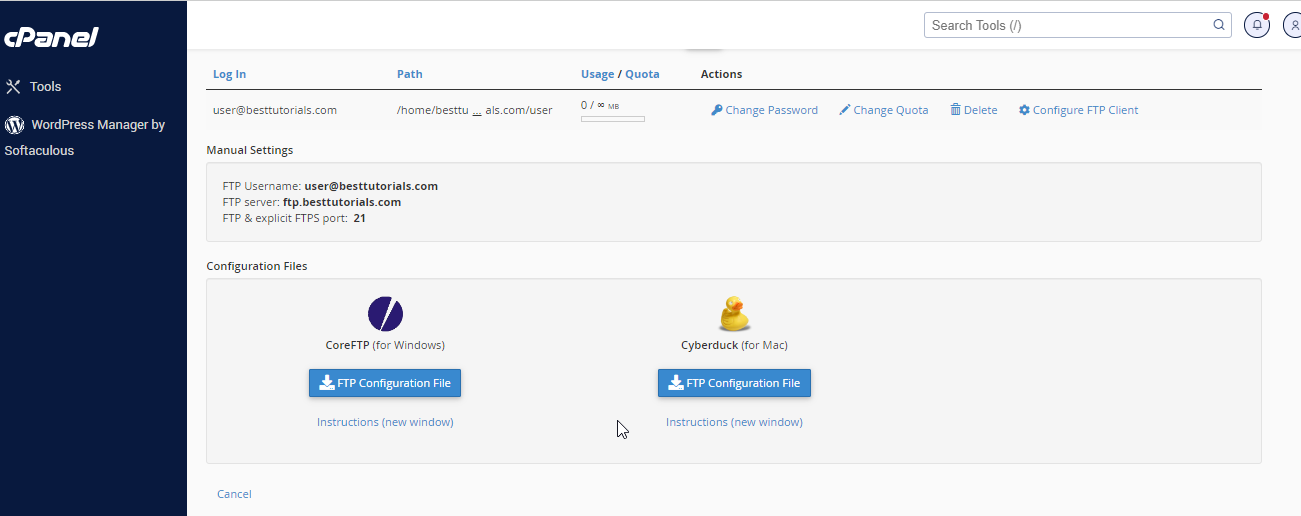Viewport: 1301px width, 516px height.
Task: Click the CoreFTP (for Windows) label
Action: (x=385, y=345)
